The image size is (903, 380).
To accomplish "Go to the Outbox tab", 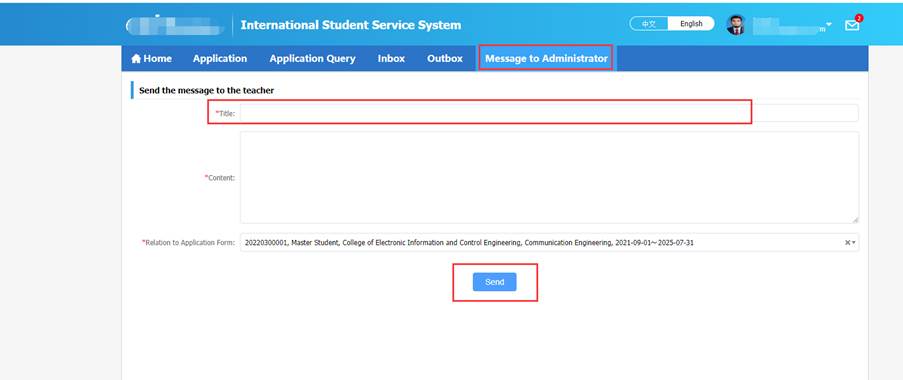I will point(445,59).
